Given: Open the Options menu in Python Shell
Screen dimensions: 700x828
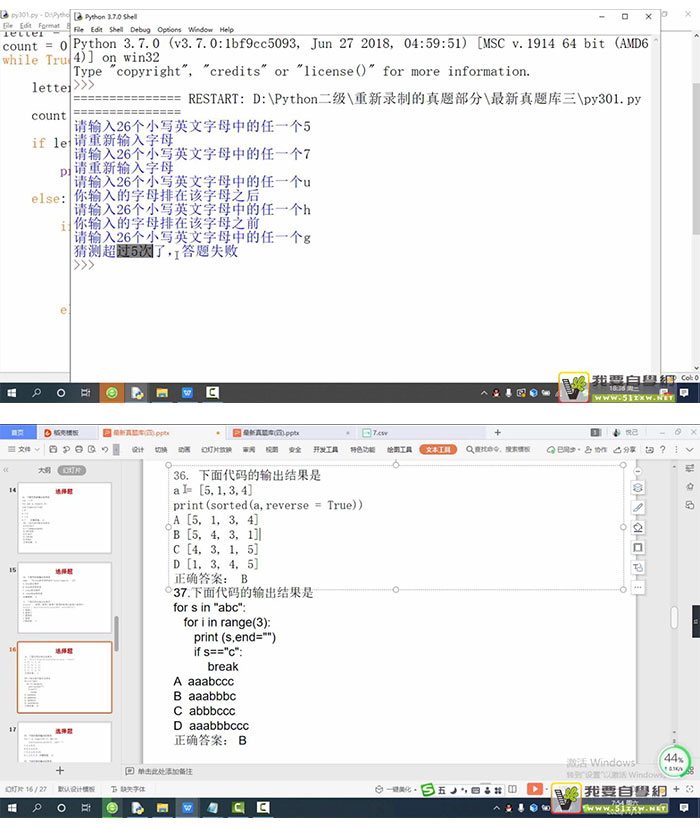Looking at the screenshot, I should coord(169,30).
